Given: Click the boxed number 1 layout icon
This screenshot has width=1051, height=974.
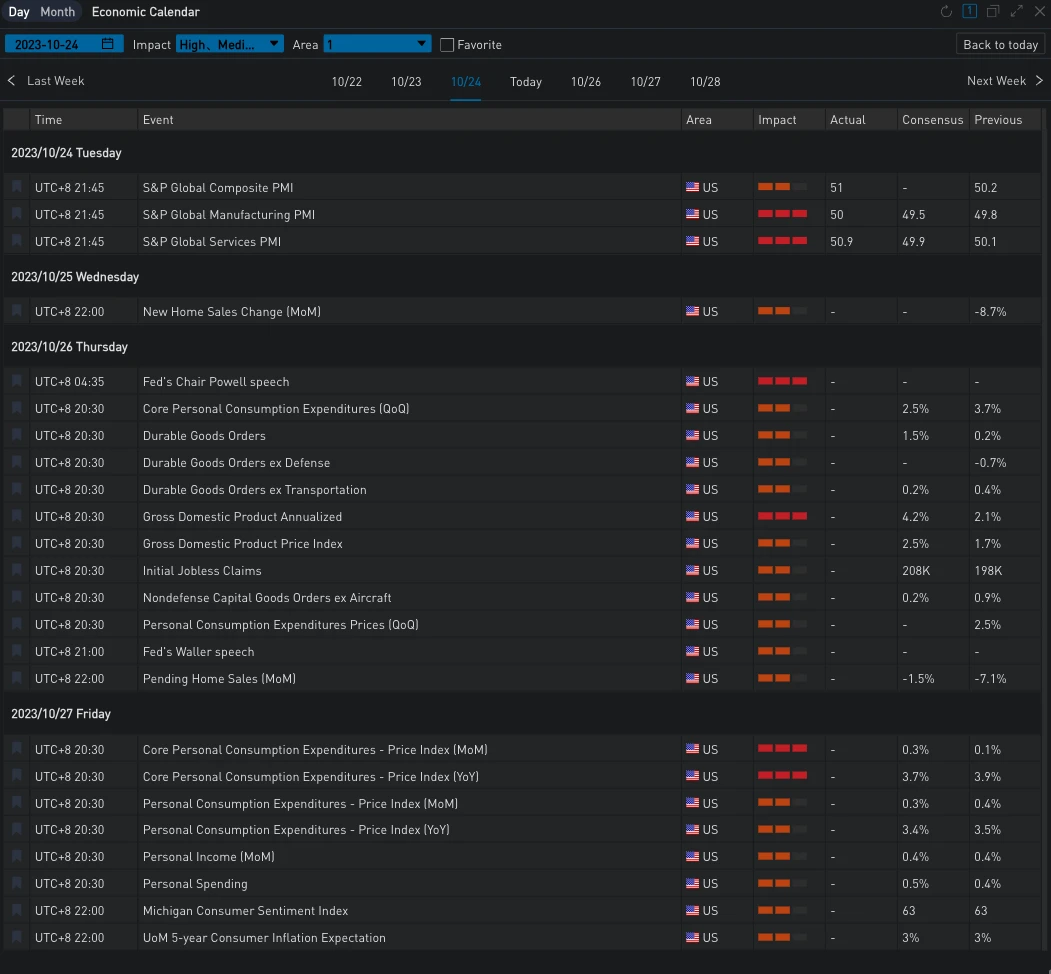Looking at the screenshot, I should [969, 12].
